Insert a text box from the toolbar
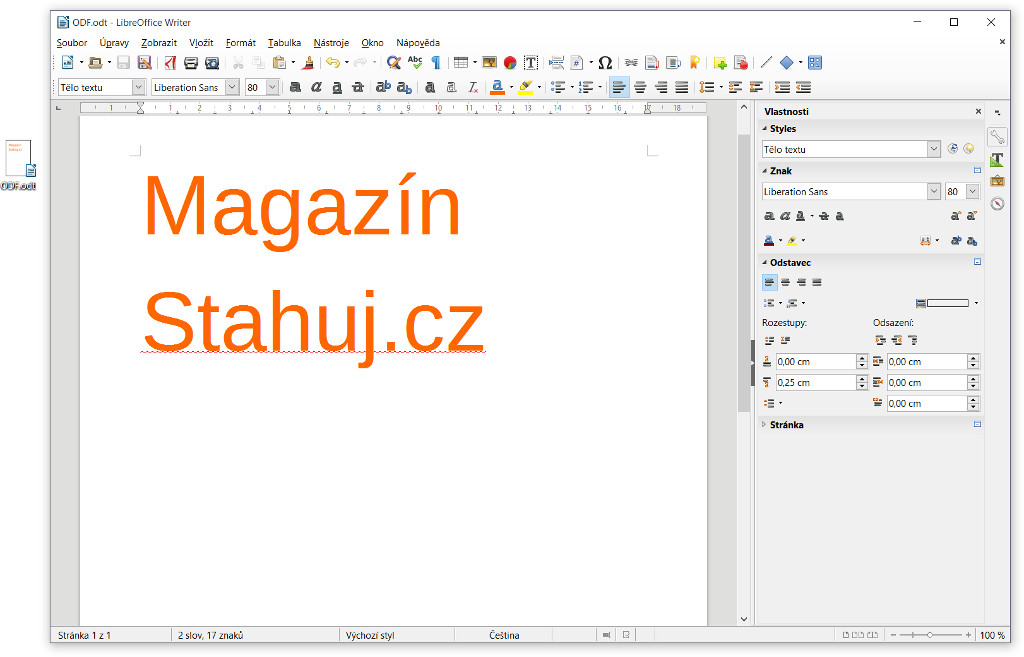 (x=531, y=63)
